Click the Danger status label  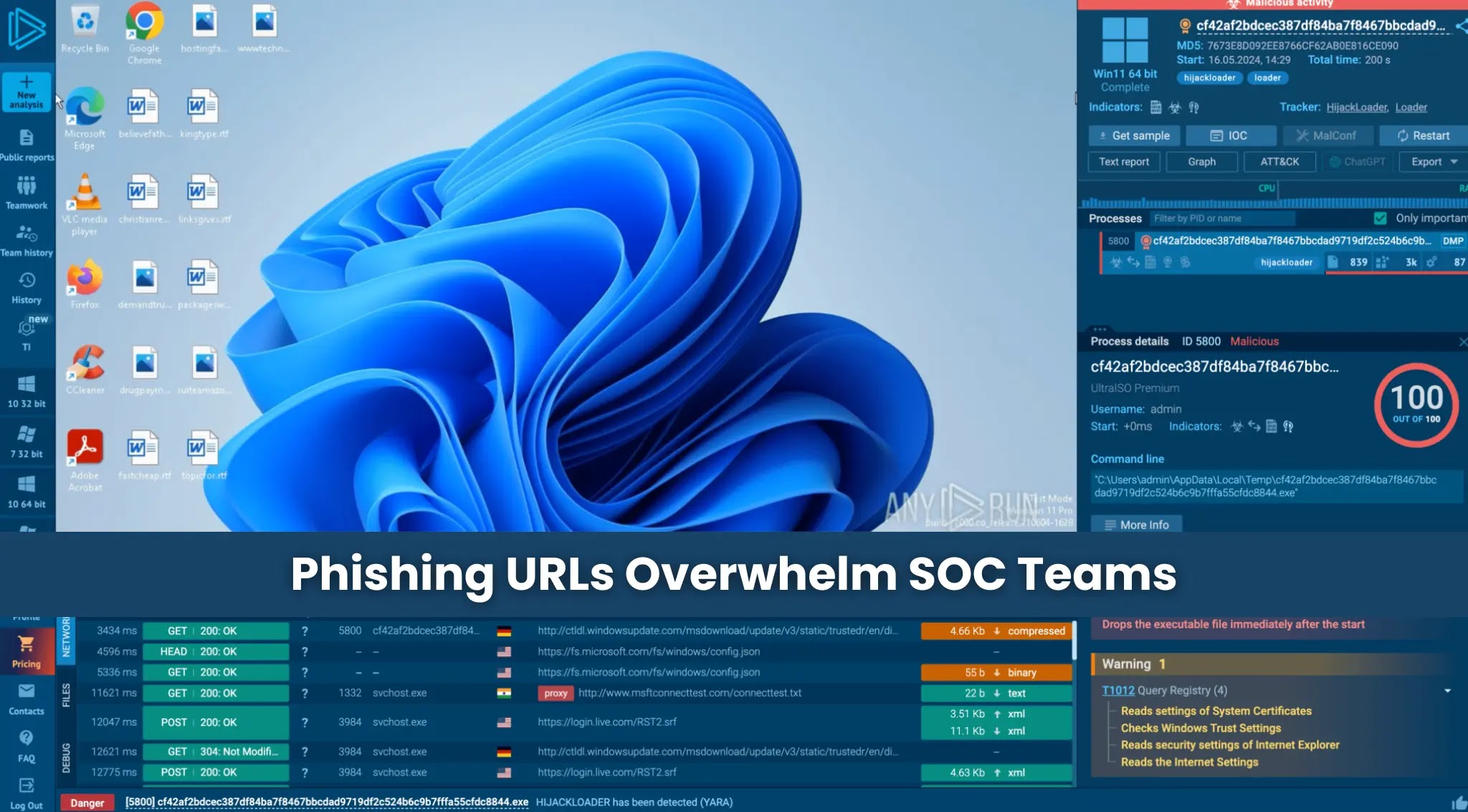tap(87, 803)
